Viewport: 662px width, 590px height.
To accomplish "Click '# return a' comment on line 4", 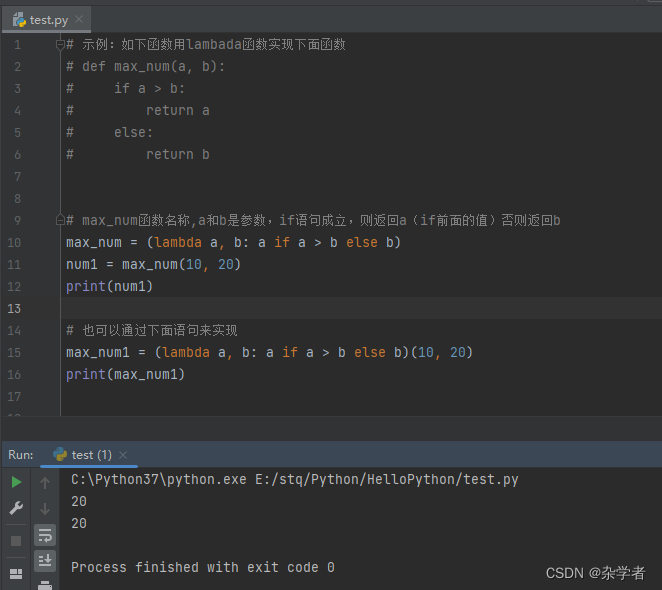I will coord(138,110).
